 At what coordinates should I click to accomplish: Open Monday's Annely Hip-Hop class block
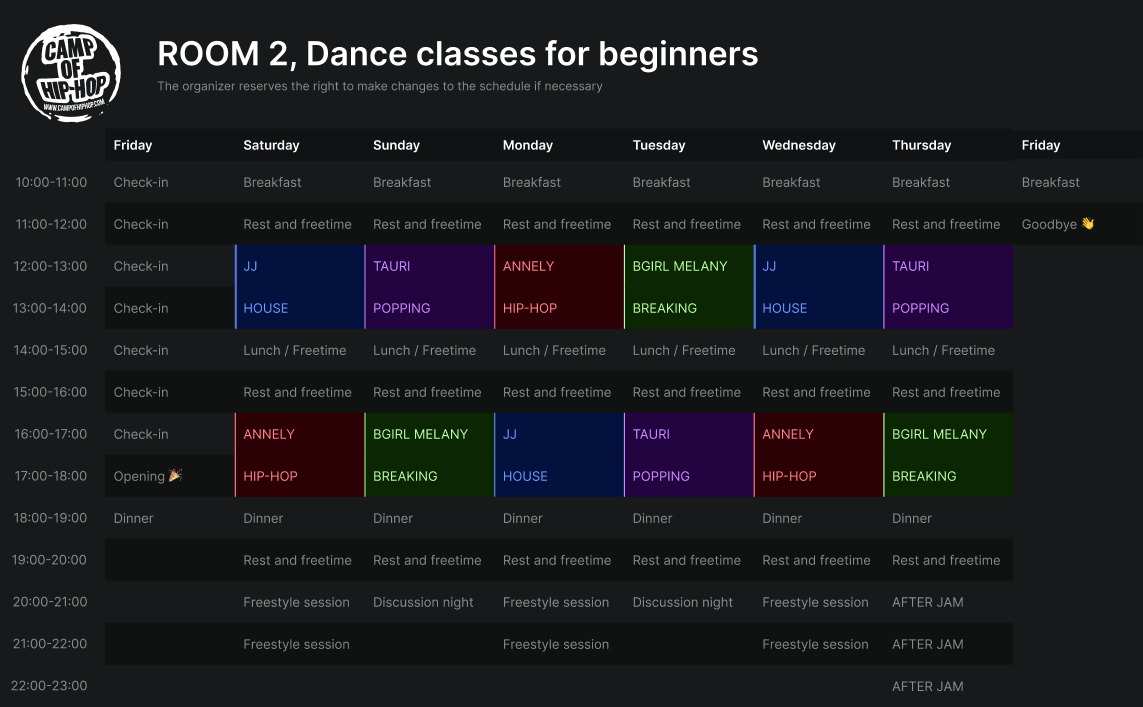pos(558,287)
